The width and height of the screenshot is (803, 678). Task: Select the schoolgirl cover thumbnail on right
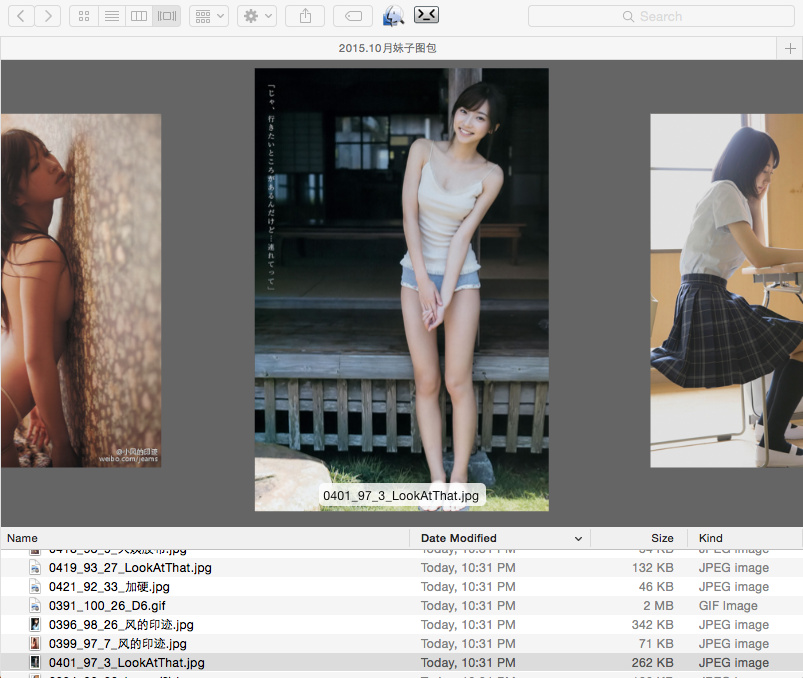coord(726,290)
